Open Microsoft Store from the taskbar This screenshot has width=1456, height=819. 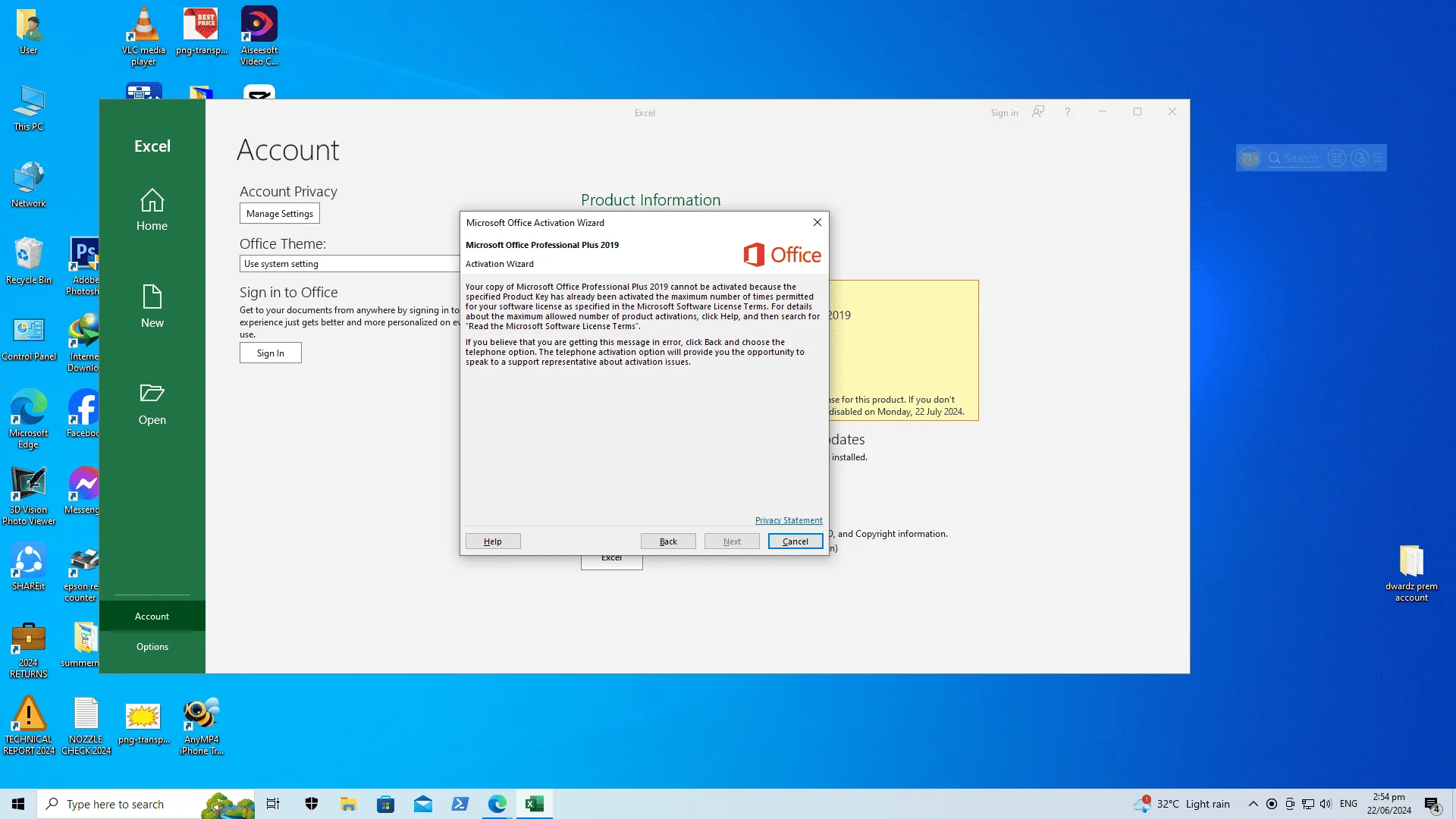click(x=386, y=804)
